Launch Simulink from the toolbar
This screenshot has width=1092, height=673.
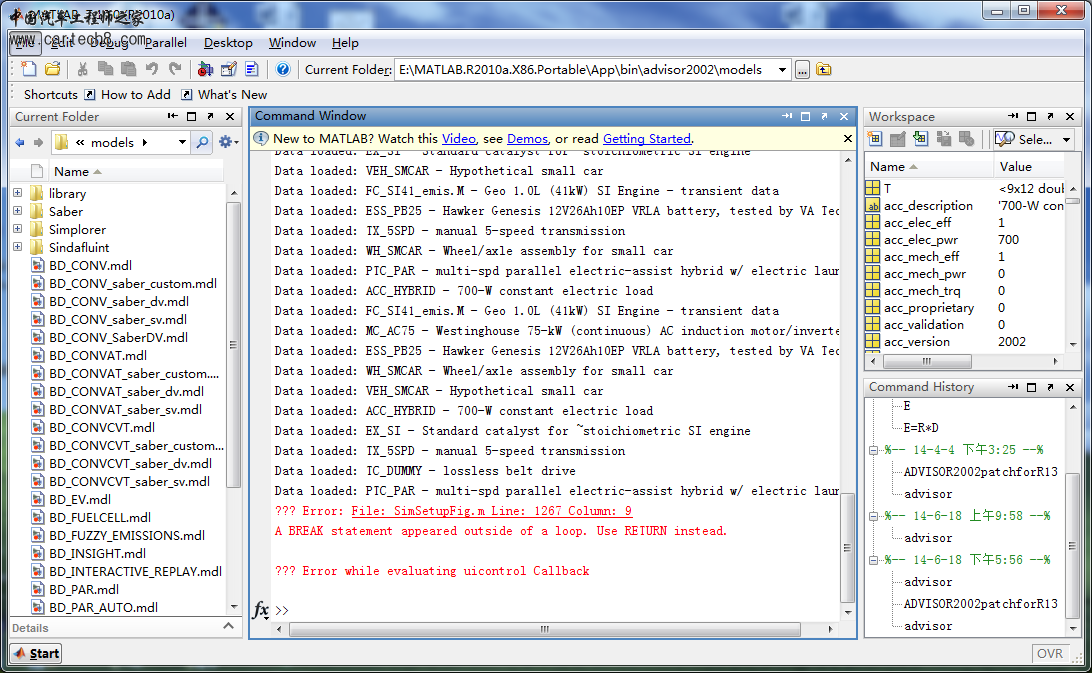205,69
